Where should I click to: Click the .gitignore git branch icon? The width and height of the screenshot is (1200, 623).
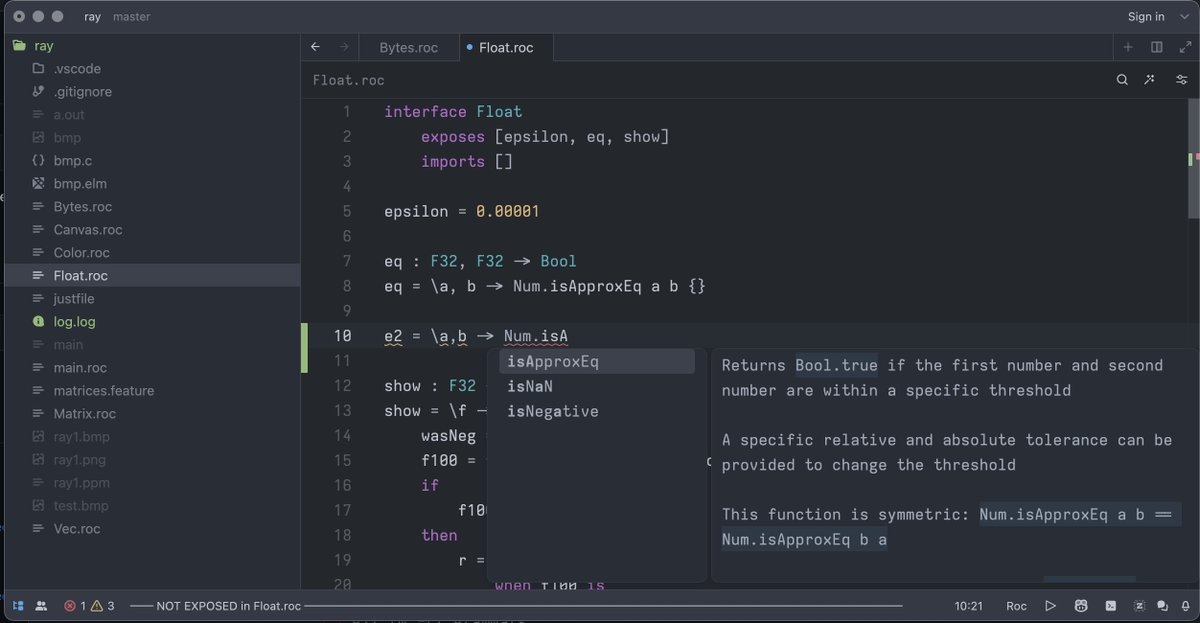(x=38, y=91)
